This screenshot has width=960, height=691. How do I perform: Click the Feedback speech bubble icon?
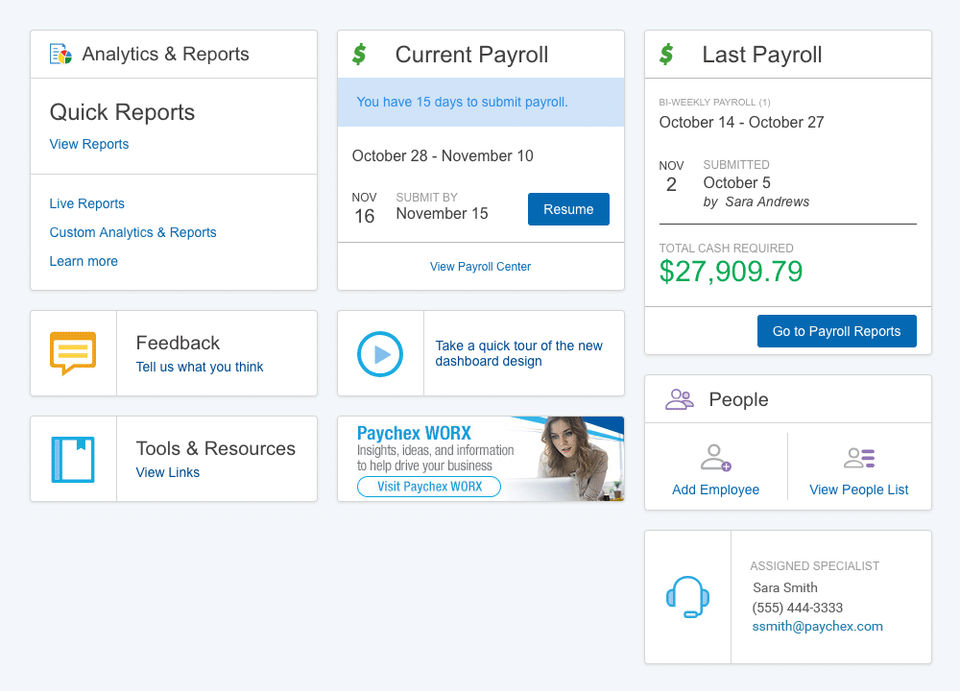(x=73, y=353)
